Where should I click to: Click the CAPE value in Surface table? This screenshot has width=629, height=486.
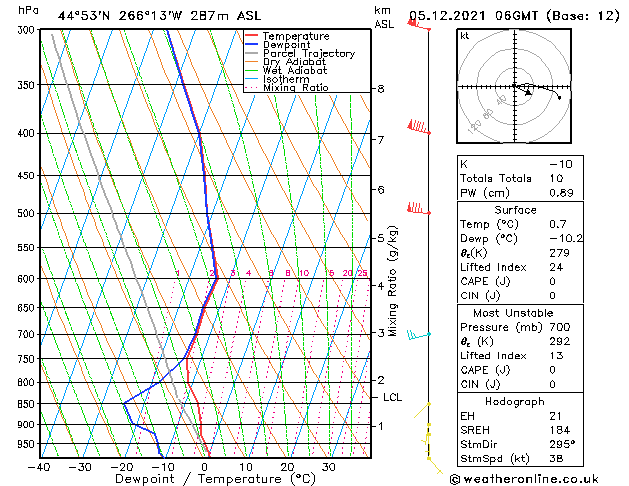[x=552, y=281]
